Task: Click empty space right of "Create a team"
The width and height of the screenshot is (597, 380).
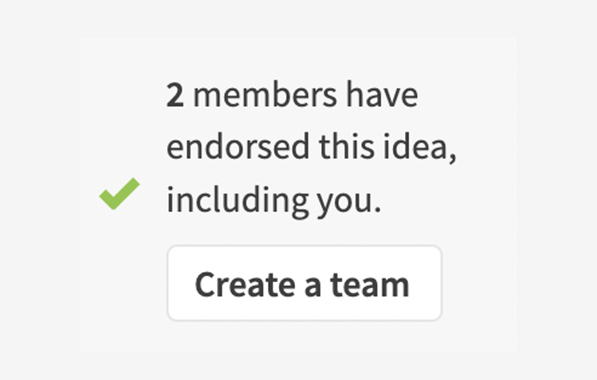Action: 479,283
